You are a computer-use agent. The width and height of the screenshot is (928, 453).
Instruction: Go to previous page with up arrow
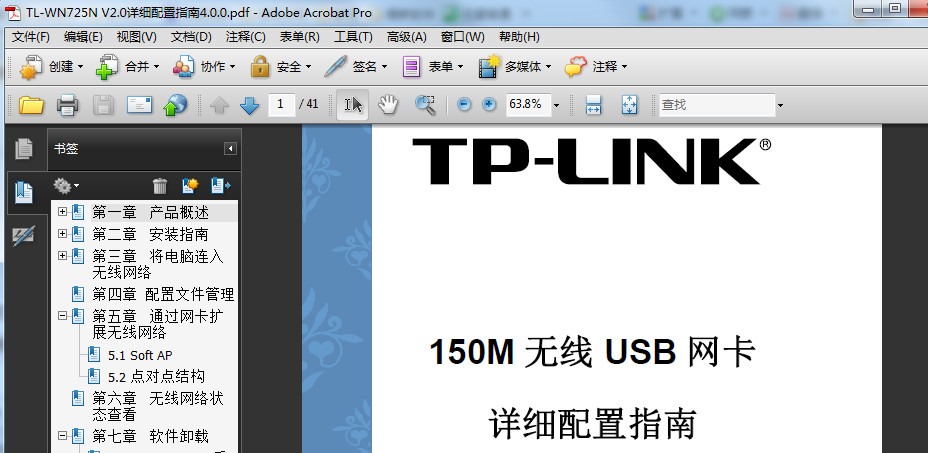[x=220, y=105]
